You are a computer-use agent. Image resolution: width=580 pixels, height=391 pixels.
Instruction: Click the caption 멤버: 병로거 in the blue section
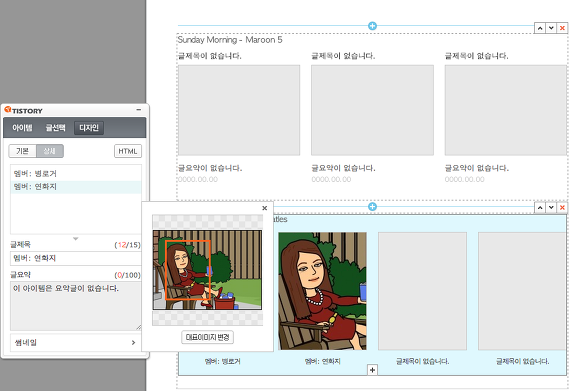click(222, 361)
